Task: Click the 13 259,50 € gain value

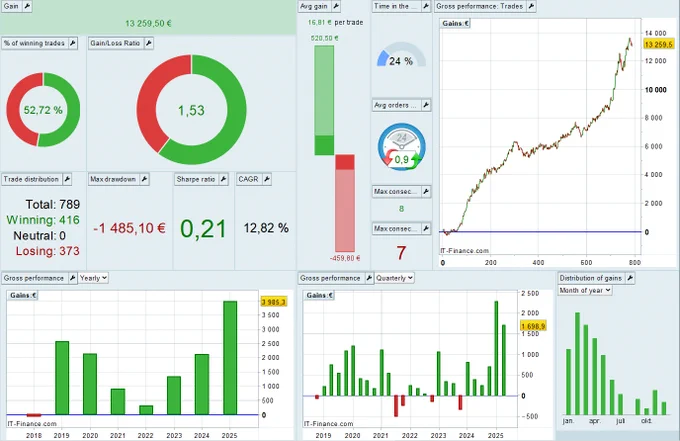Action: [148, 23]
